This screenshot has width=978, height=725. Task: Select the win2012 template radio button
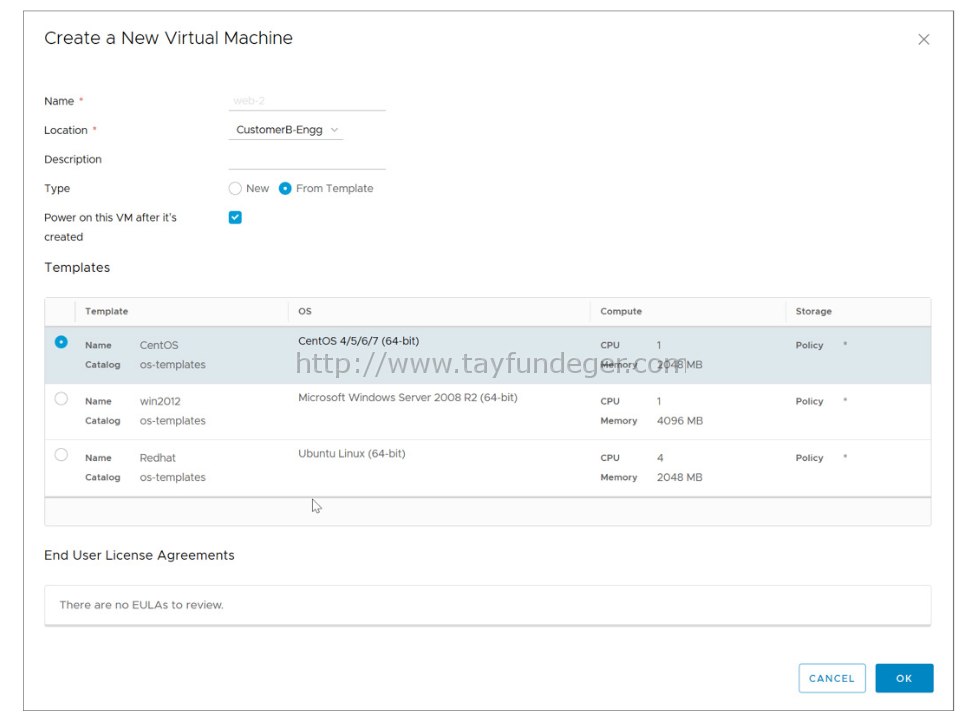[61, 398]
